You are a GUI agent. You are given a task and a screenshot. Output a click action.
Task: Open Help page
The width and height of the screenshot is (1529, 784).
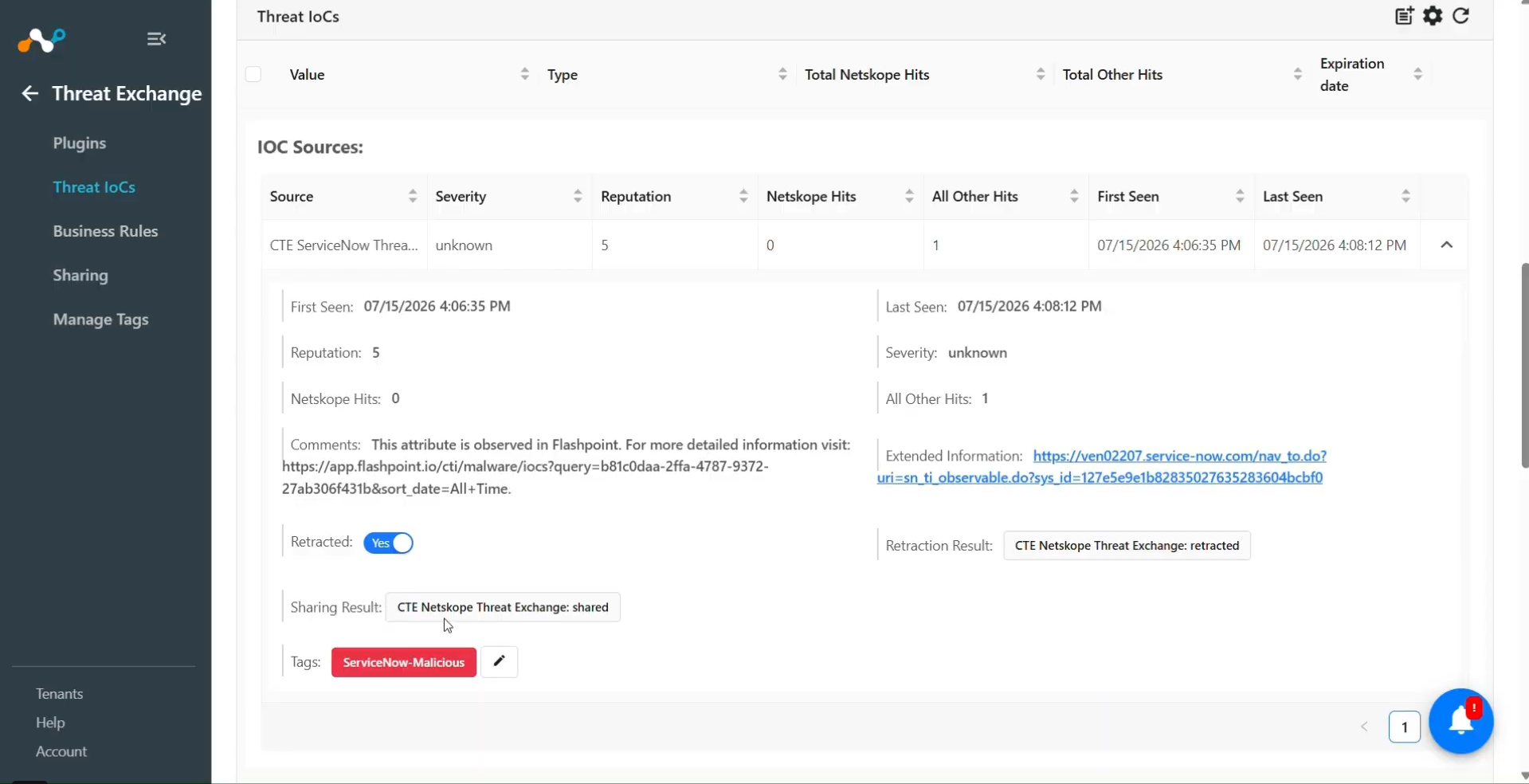tap(50, 723)
